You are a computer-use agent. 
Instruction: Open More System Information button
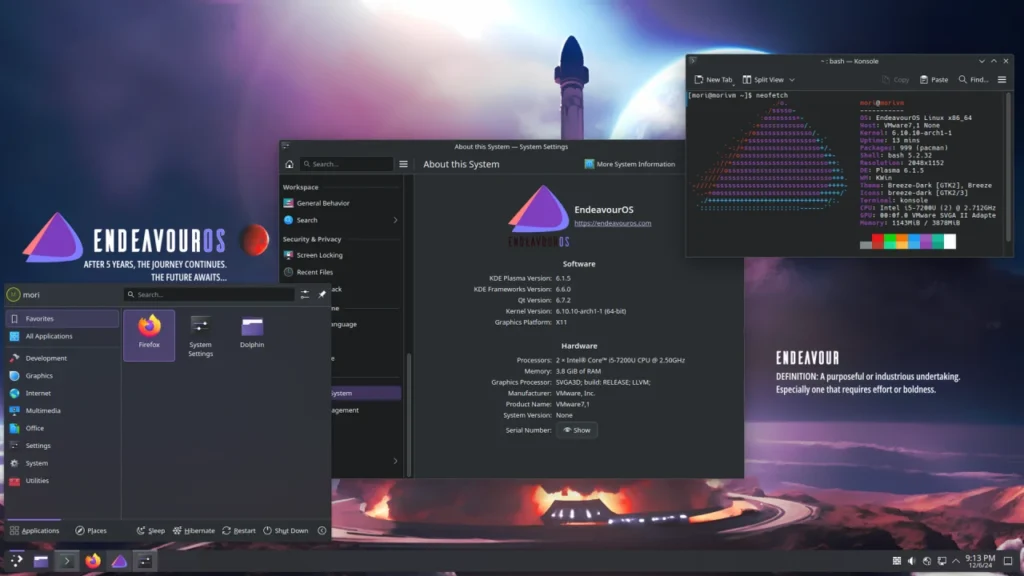pyautogui.click(x=630, y=164)
